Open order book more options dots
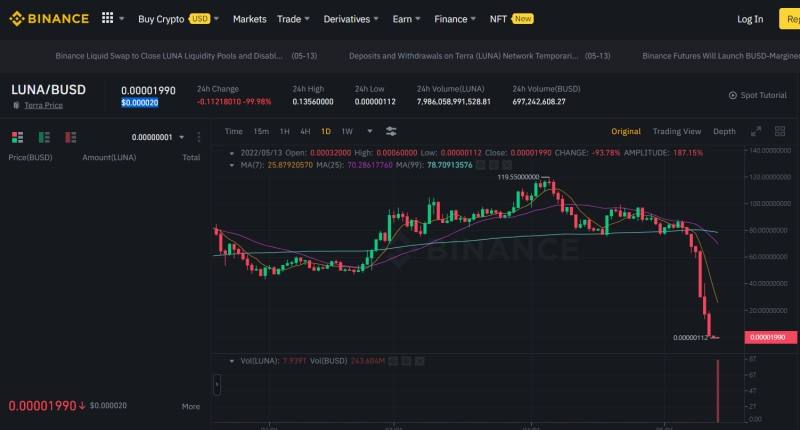The height and width of the screenshot is (430, 800). click(x=198, y=137)
